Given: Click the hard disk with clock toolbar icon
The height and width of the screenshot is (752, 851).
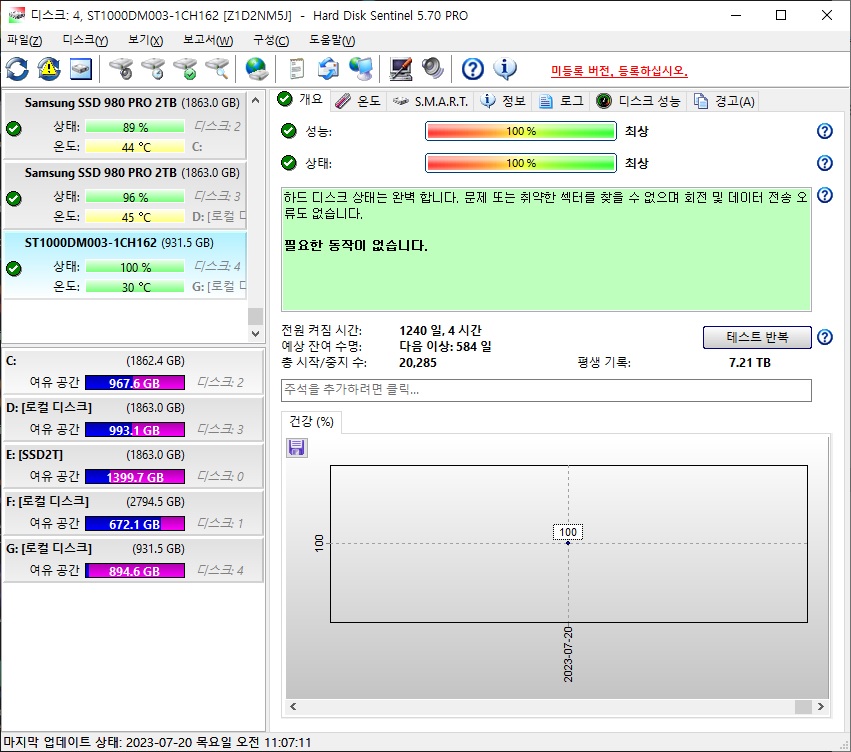Looking at the screenshot, I should coord(153,69).
